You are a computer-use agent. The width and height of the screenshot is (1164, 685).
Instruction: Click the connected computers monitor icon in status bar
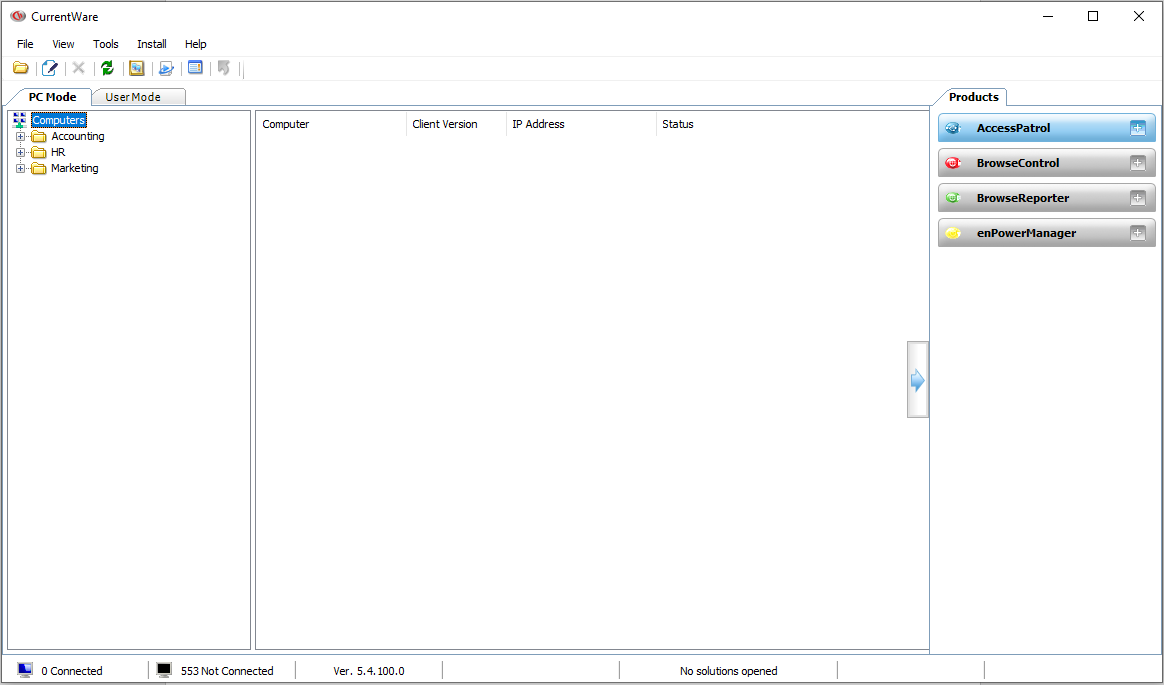[x=25, y=670]
